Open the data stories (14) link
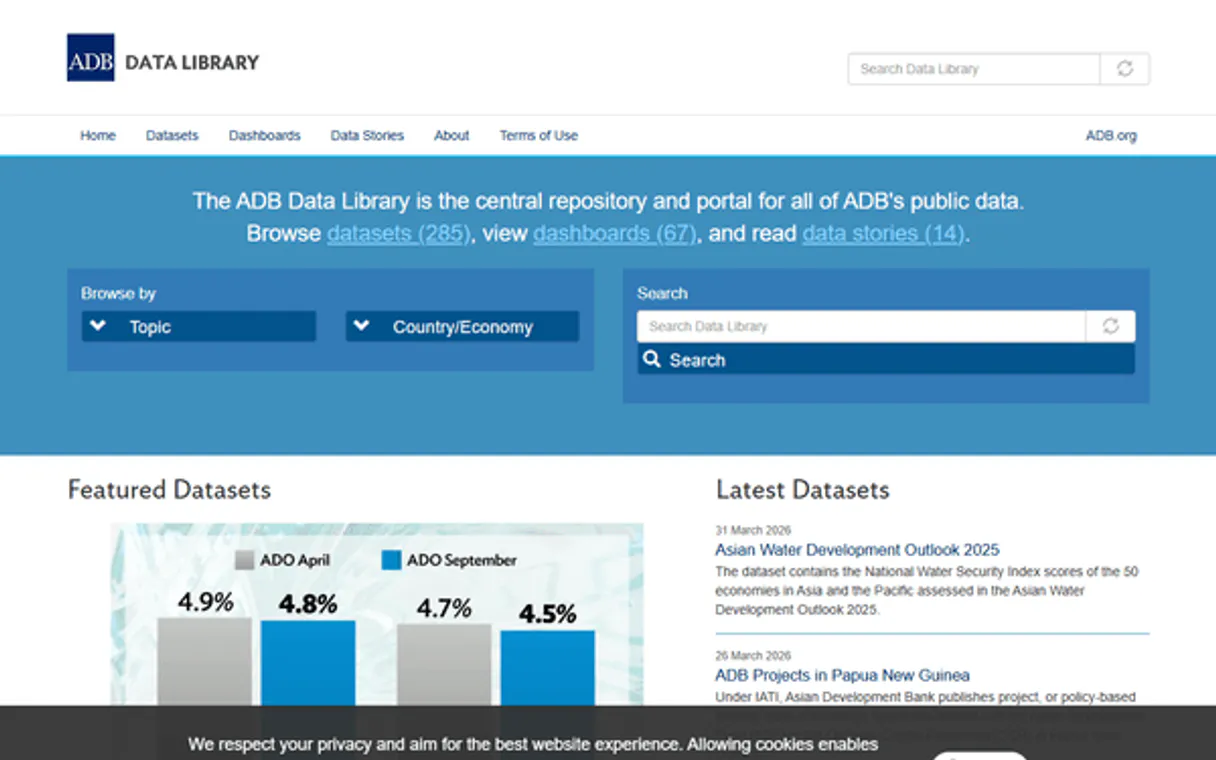 (x=882, y=233)
